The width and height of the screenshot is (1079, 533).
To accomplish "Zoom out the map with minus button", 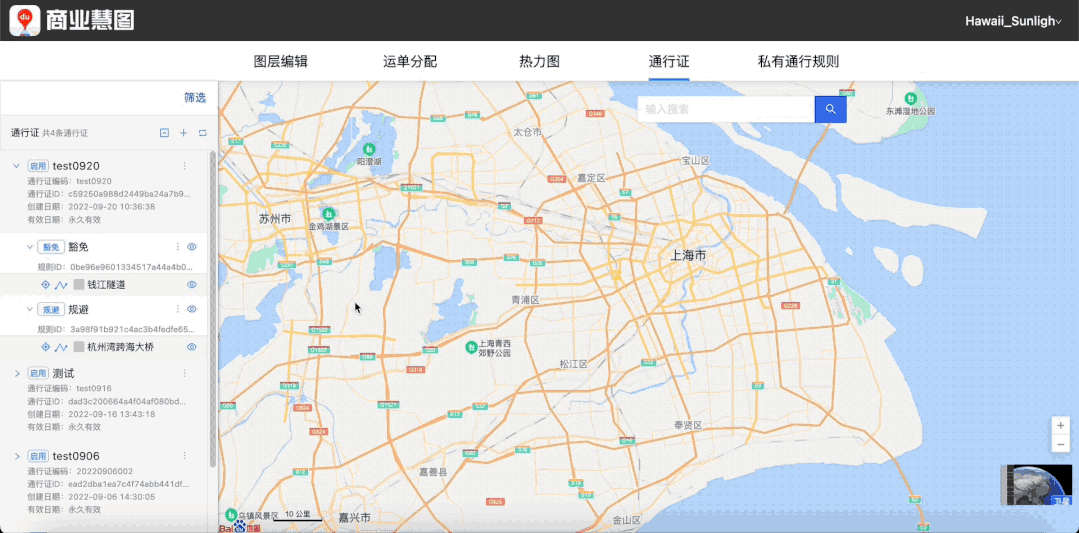I will click(1060, 443).
